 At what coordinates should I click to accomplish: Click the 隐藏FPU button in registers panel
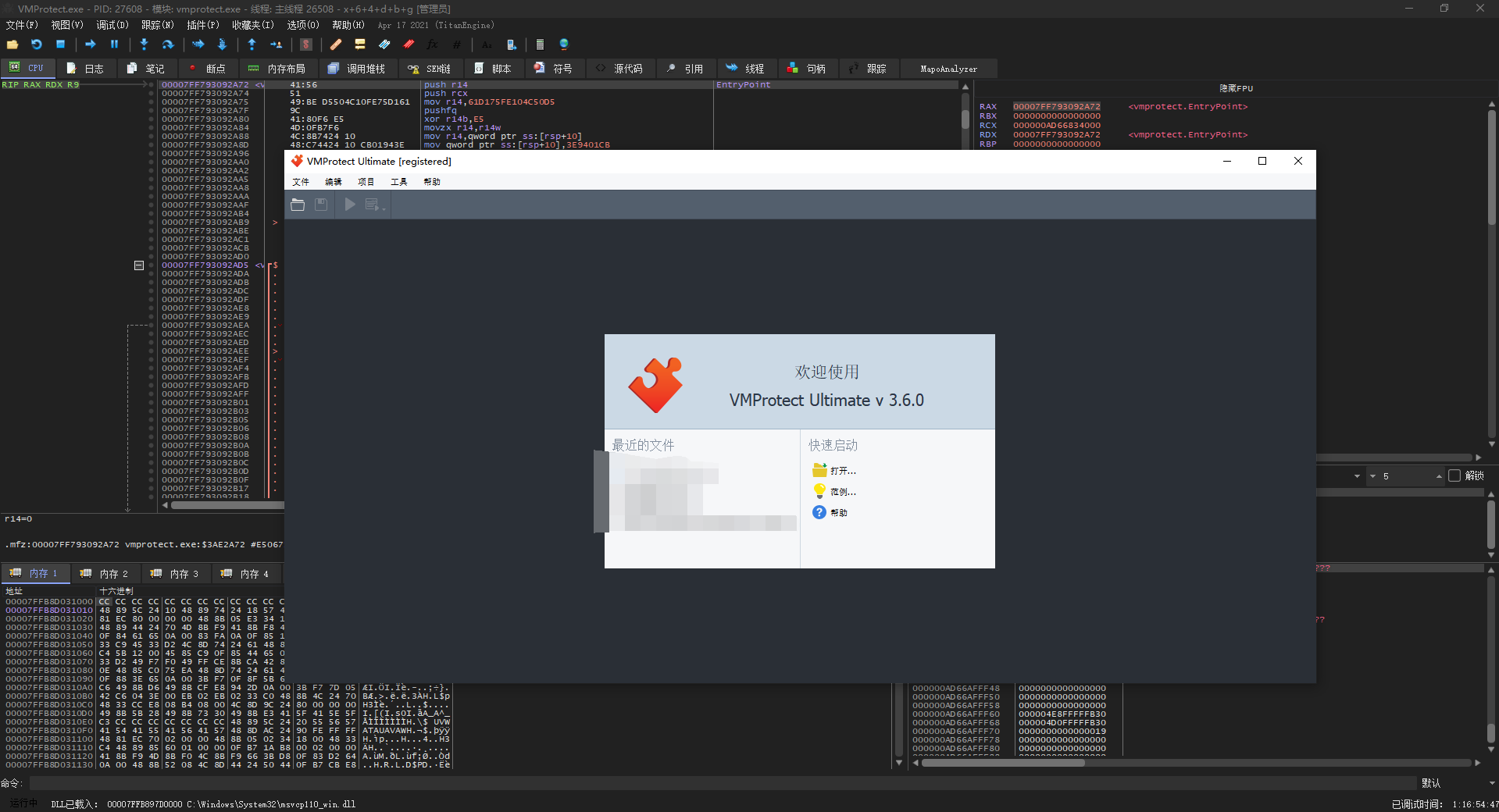(1236, 89)
